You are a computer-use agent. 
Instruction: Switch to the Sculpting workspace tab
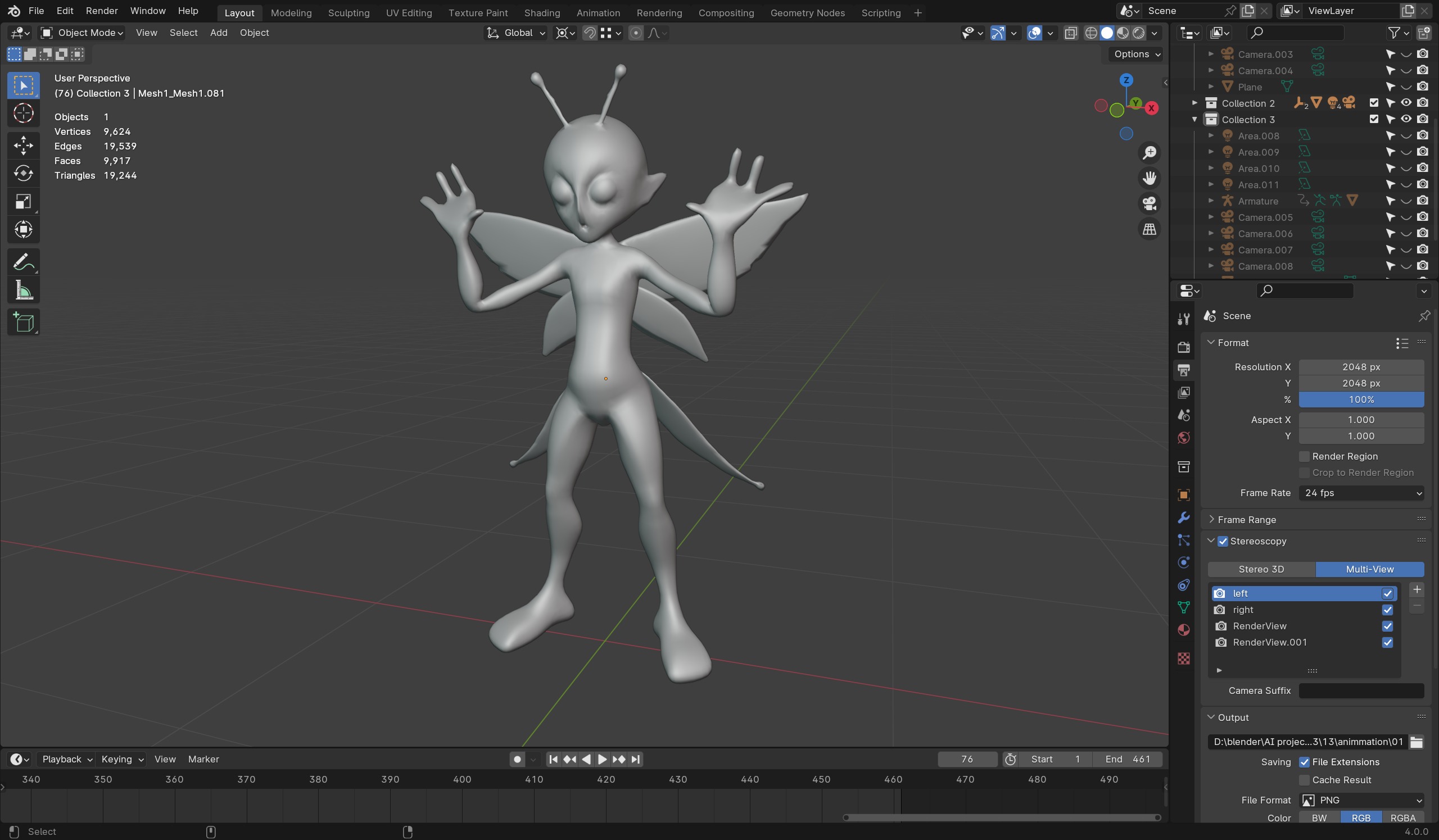349,12
